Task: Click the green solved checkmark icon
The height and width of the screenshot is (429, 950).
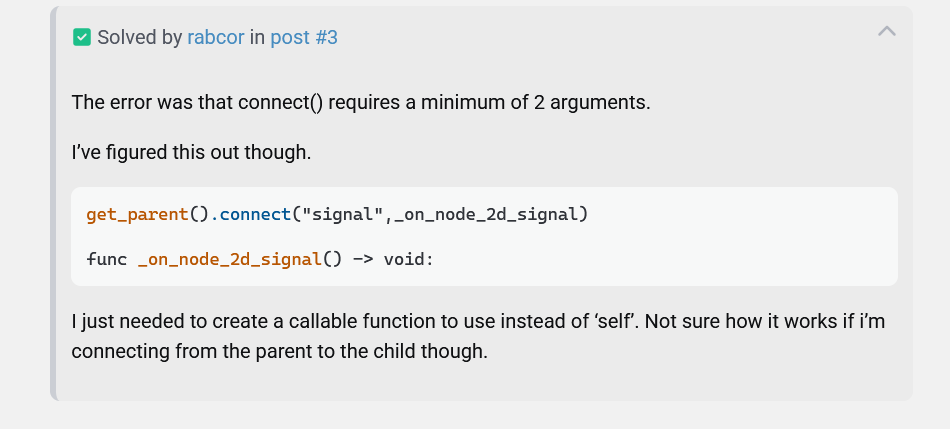Action: (82, 38)
